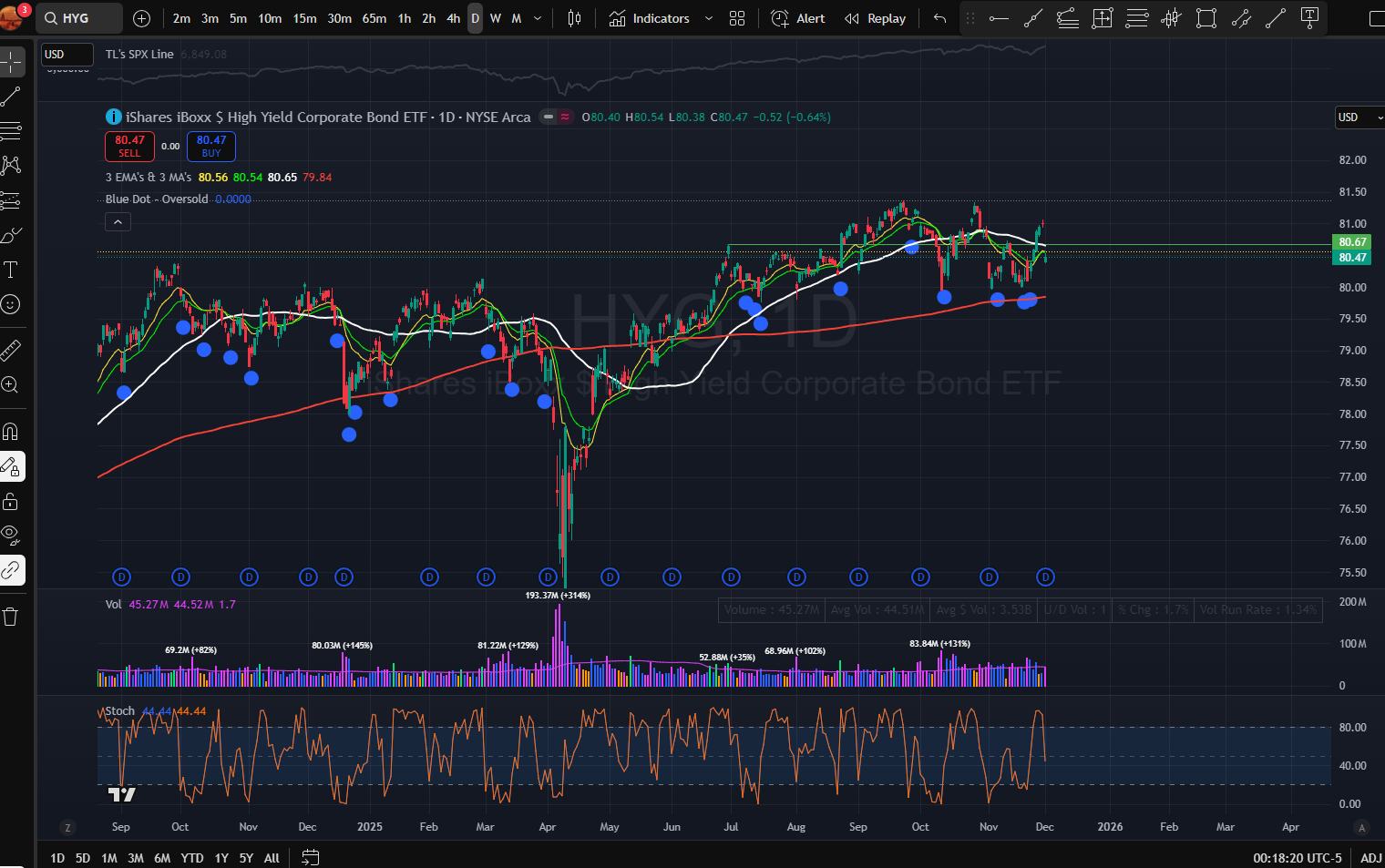Grab the favorites toolbar drag handle
This screenshot has width=1385, height=868.
(970, 18)
